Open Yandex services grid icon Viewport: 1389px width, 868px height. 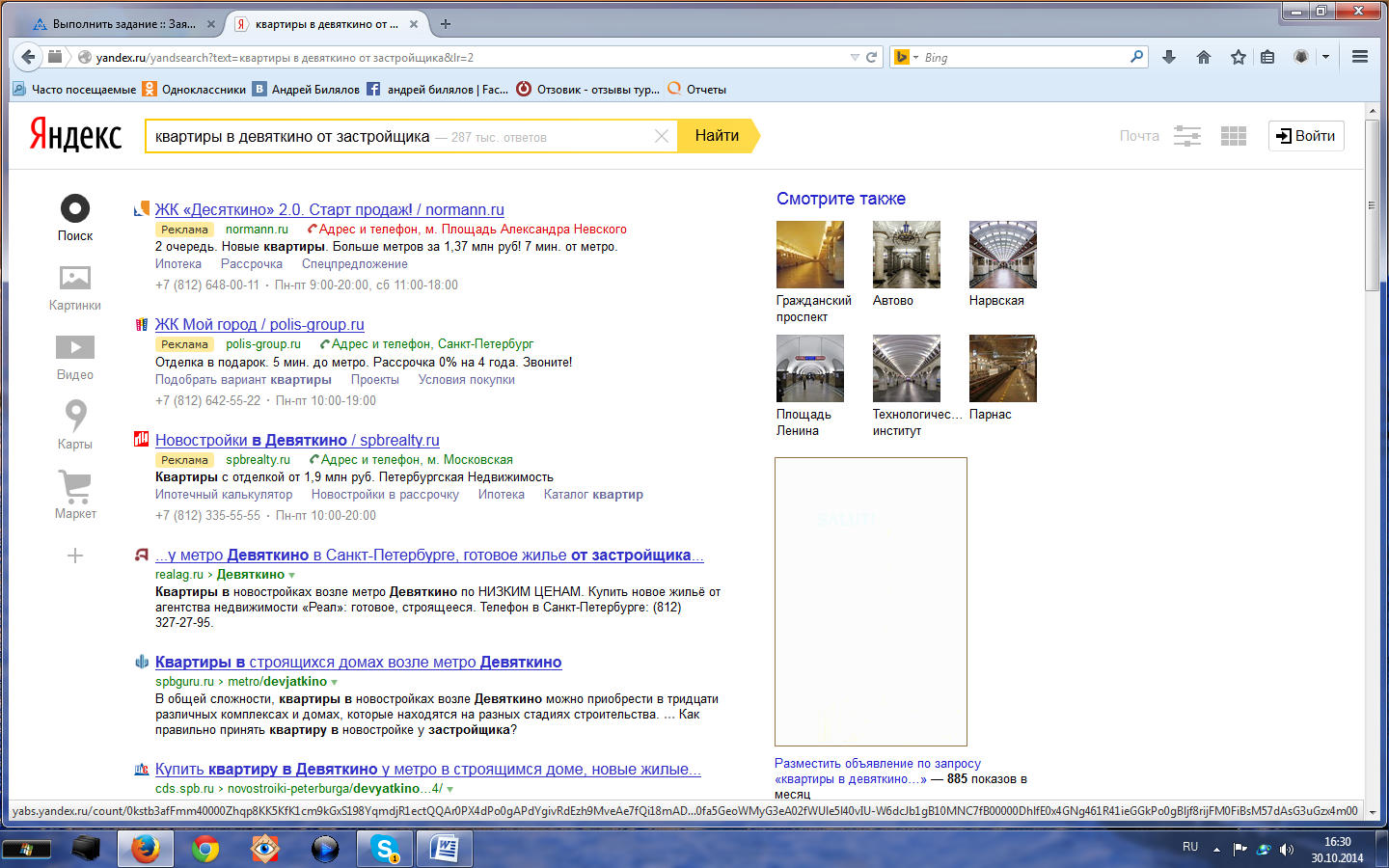click(1234, 136)
